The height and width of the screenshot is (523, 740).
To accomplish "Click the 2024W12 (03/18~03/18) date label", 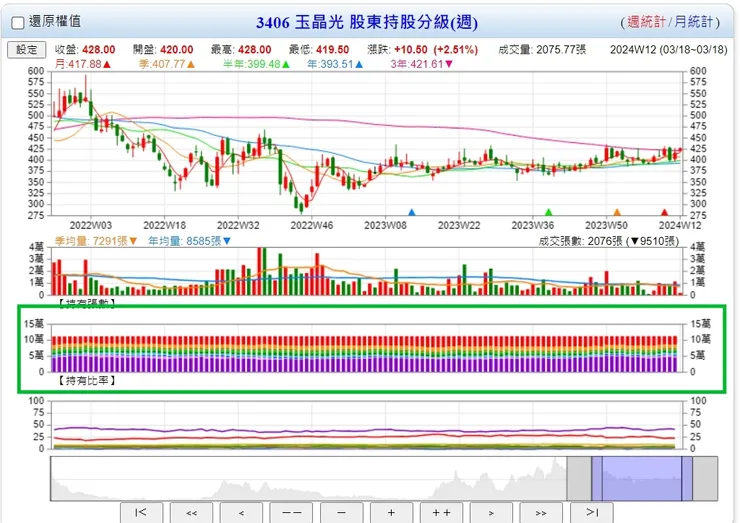I will (x=669, y=50).
